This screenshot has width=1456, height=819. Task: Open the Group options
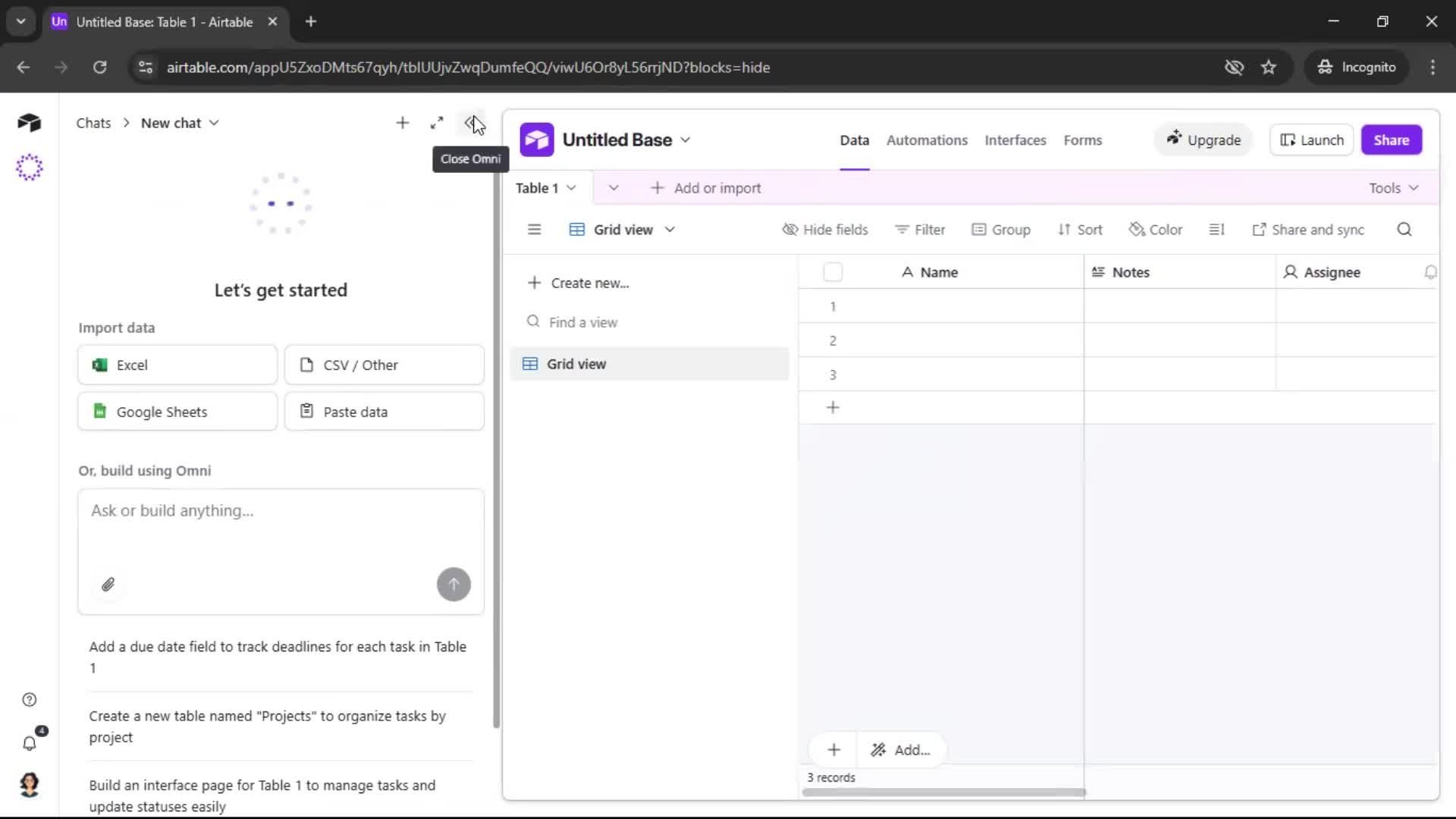1001,230
